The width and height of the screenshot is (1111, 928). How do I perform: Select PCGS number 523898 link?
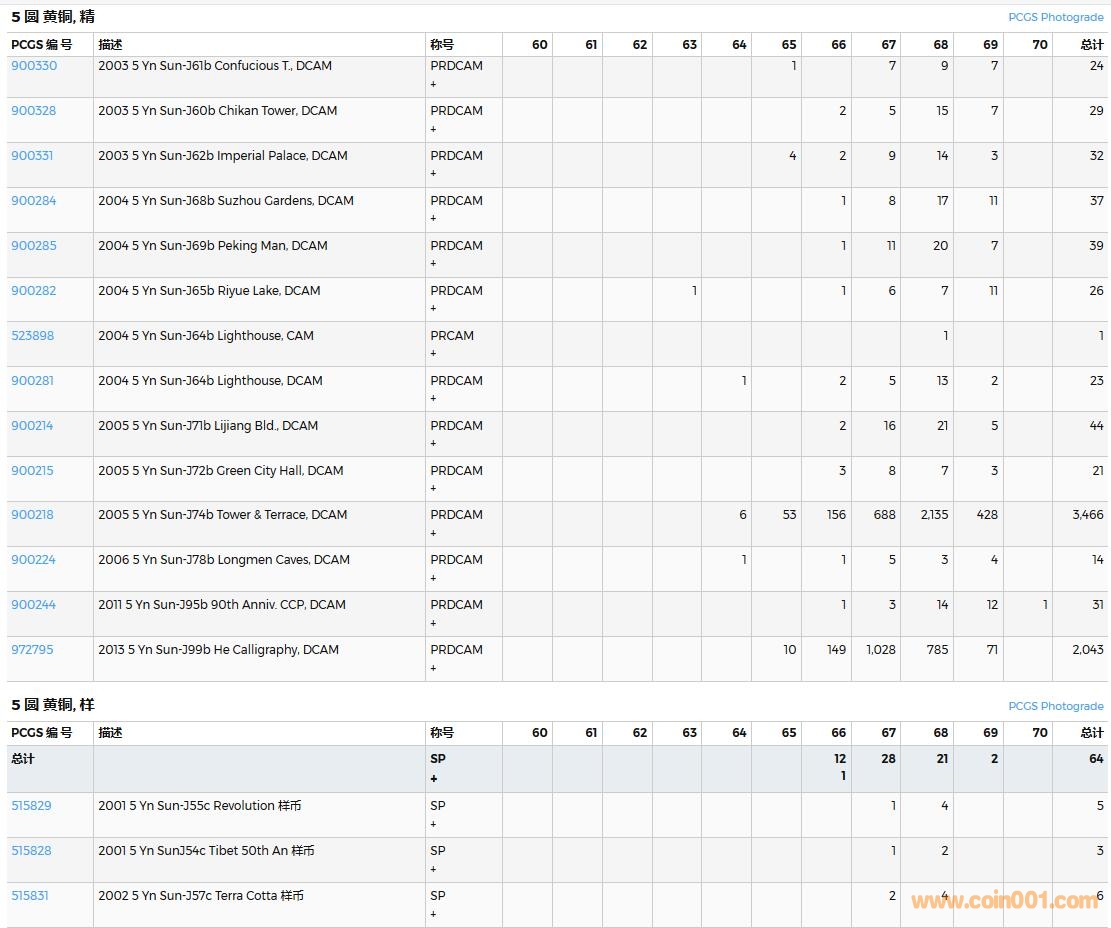click(x=33, y=336)
